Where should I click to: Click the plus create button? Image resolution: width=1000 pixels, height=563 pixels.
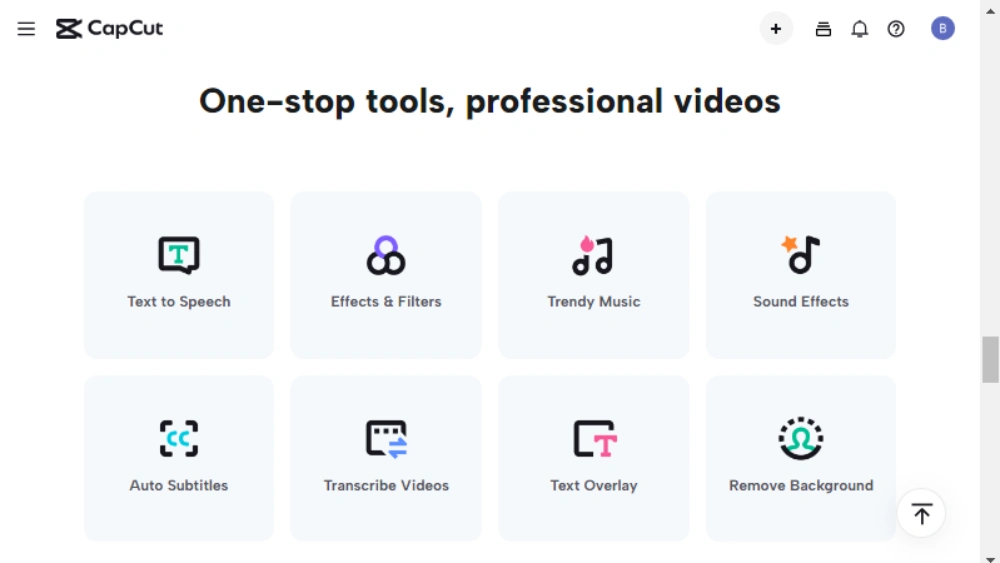coord(776,29)
